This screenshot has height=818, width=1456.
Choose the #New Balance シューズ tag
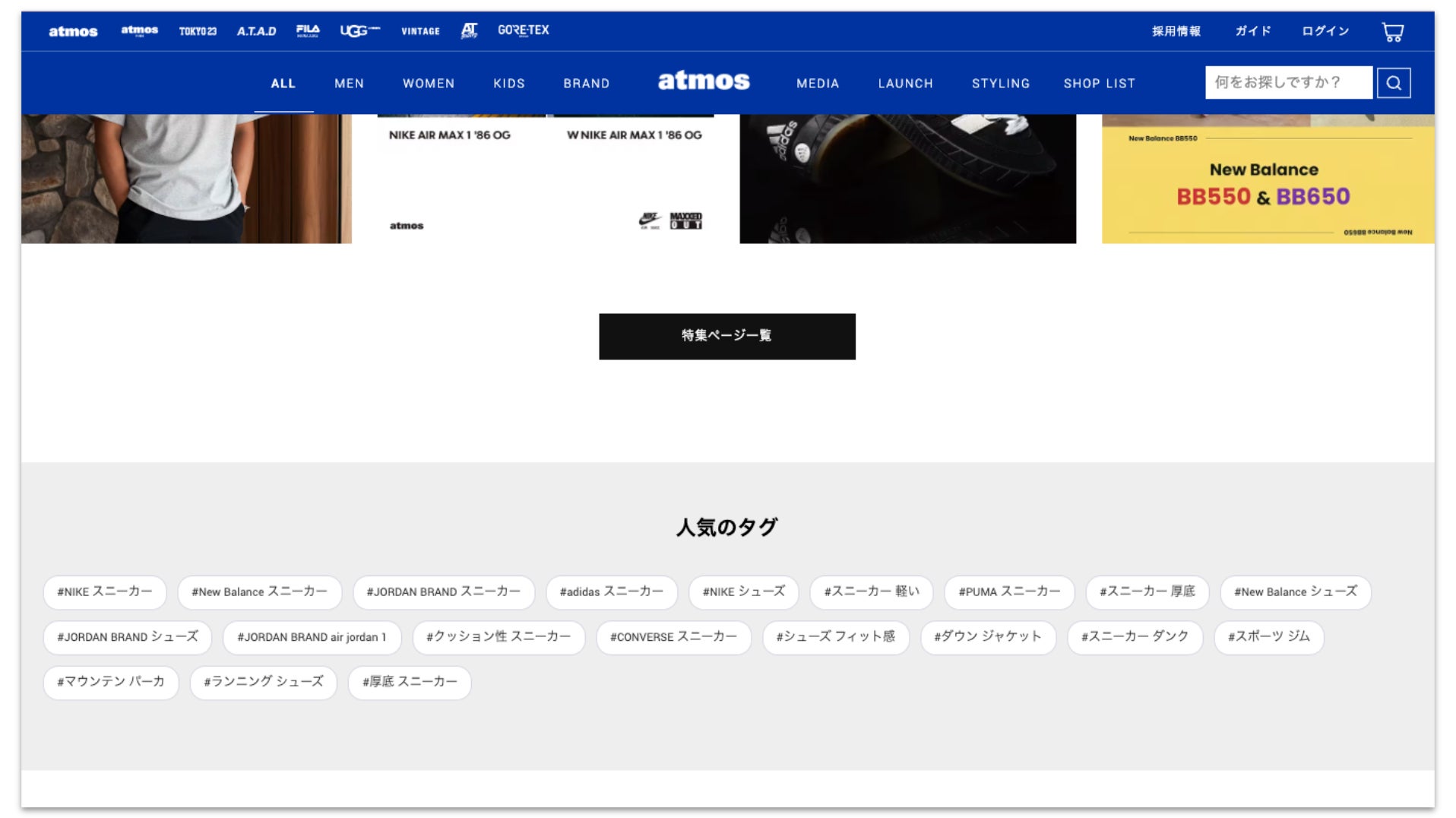pos(1296,592)
